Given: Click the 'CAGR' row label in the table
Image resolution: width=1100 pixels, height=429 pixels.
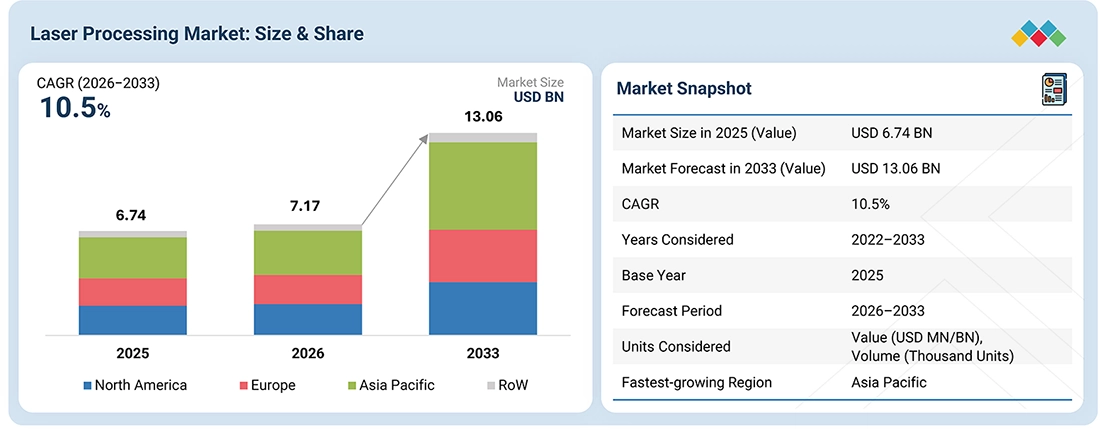Looking at the screenshot, I should [641, 204].
